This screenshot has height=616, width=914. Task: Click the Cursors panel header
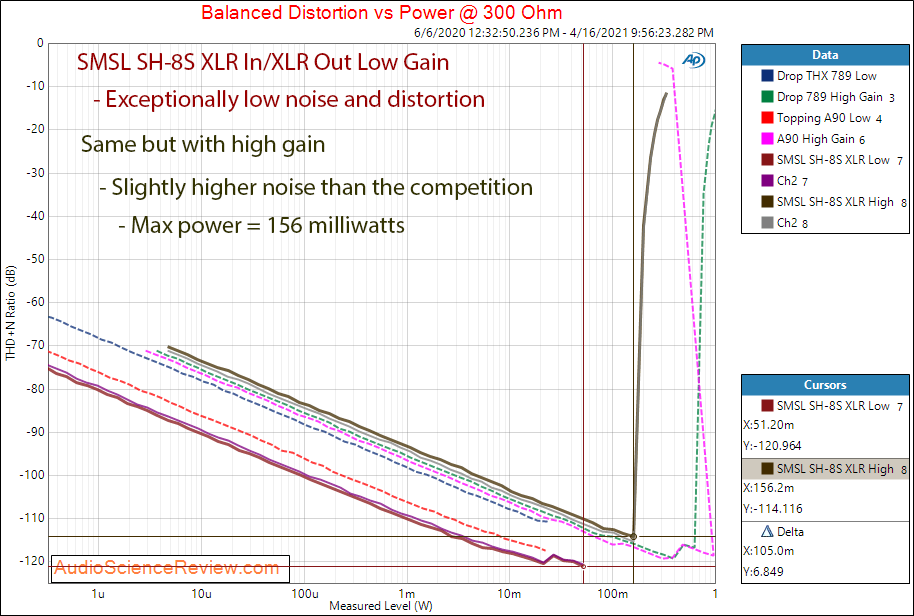click(x=825, y=385)
